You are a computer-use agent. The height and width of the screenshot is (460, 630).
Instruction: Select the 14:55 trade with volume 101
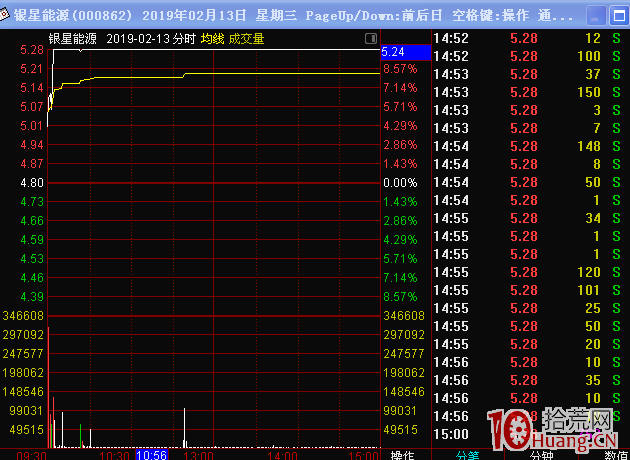(531, 290)
